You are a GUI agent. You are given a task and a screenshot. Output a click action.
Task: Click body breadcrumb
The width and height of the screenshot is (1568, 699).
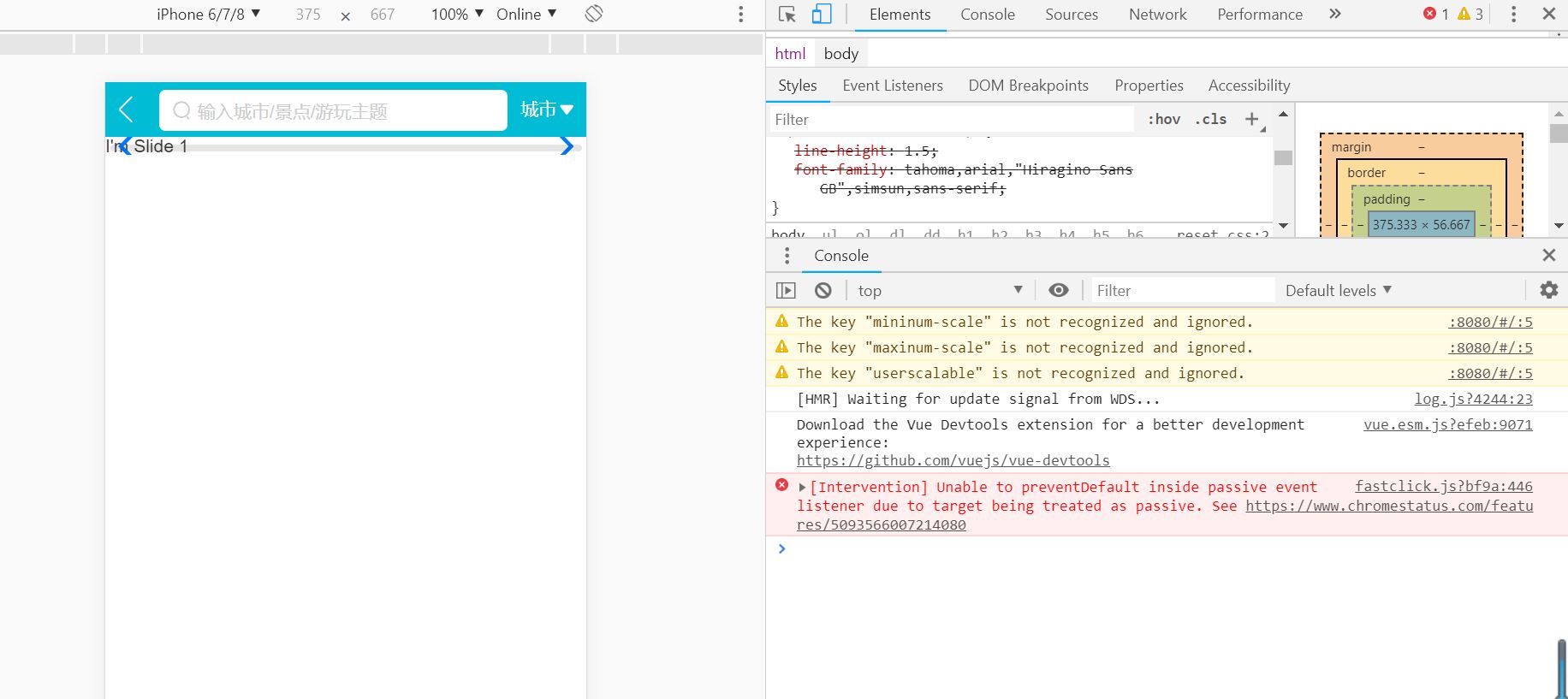click(x=841, y=54)
